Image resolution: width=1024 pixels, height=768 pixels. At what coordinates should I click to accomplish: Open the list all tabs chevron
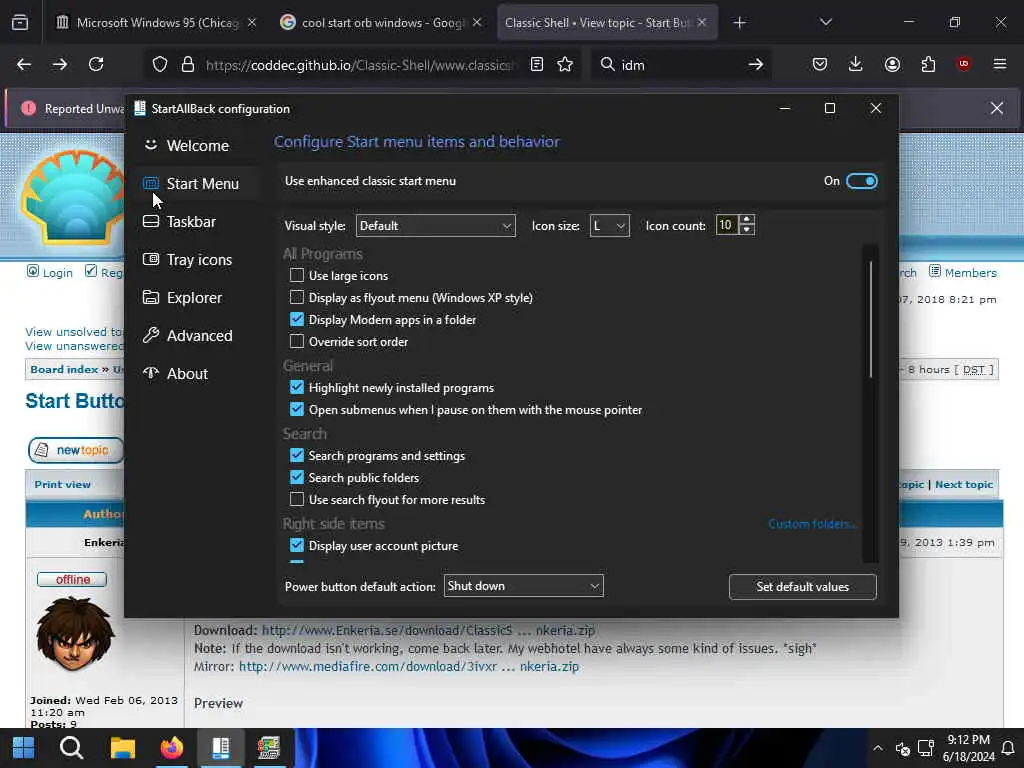pyautogui.click(x=825, y=22)
